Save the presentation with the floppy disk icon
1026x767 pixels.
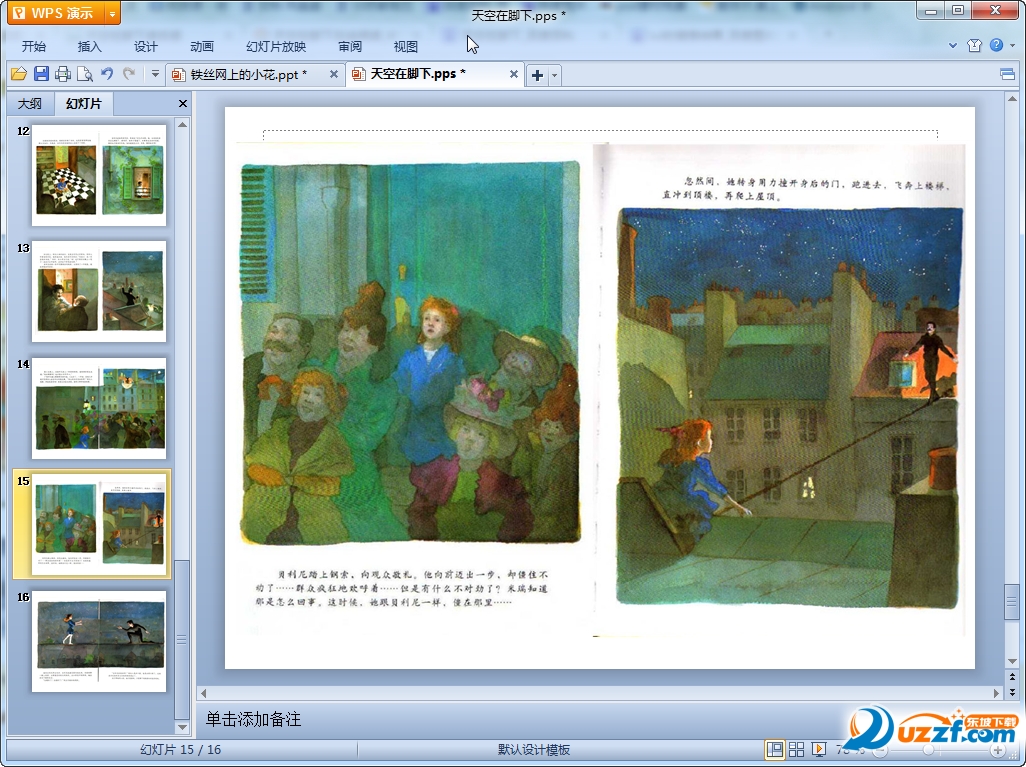click(41, 74)
